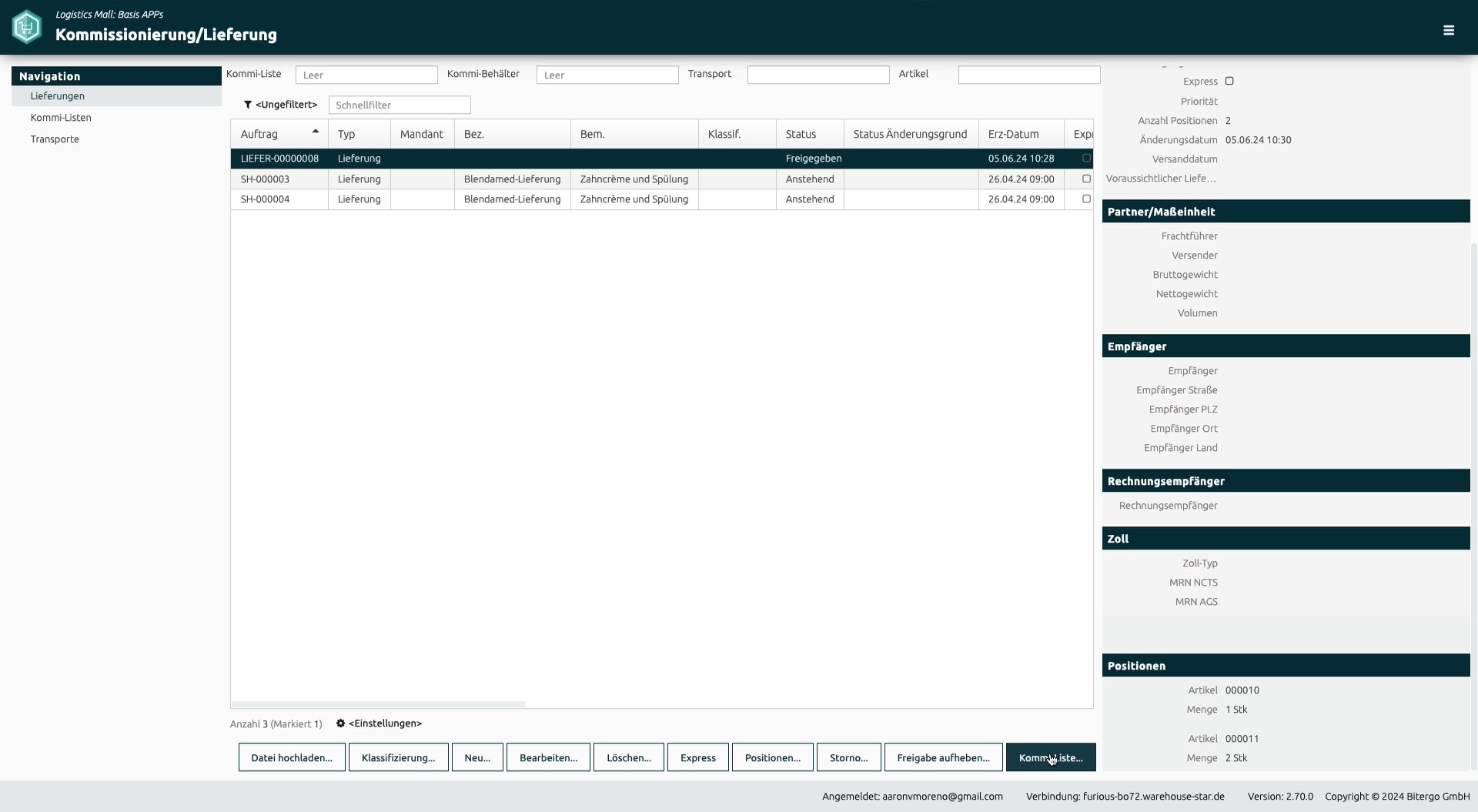
Task: Focus the Schnellfilter input
Action: coord(400,105)
